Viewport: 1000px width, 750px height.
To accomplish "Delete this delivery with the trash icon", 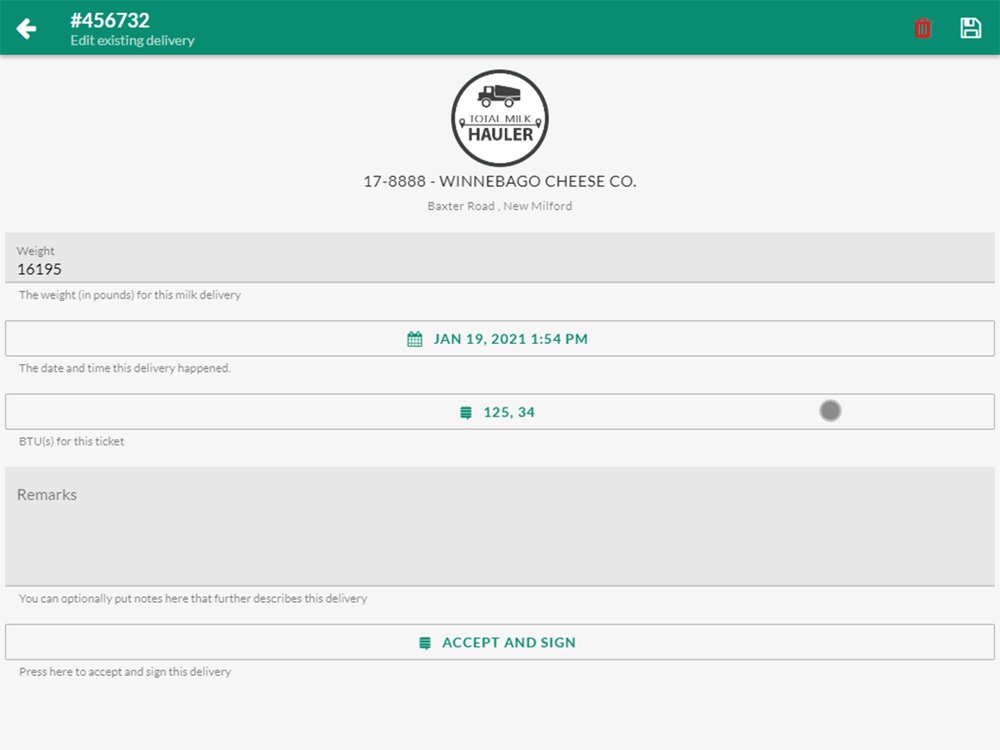I will coord(923,28).
